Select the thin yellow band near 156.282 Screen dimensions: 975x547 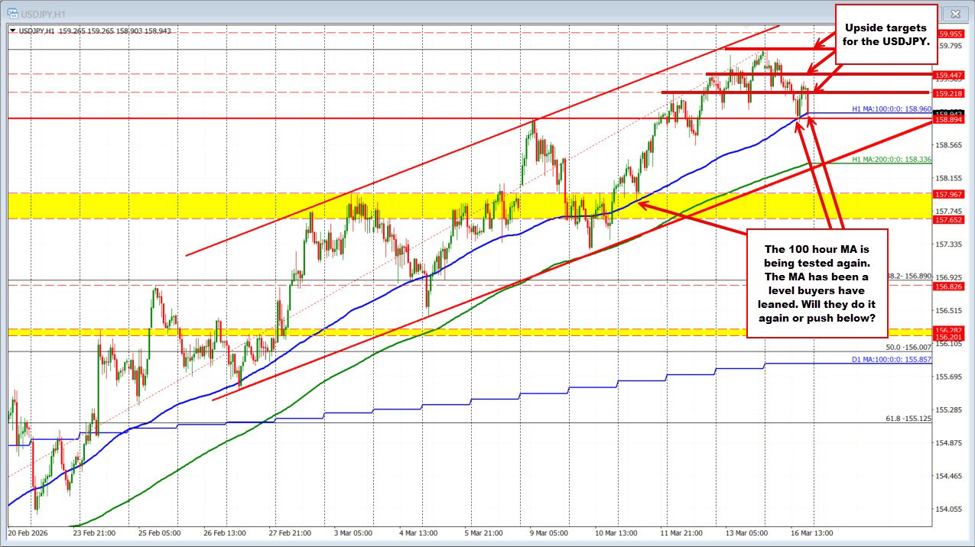click(x=400, y=332)
